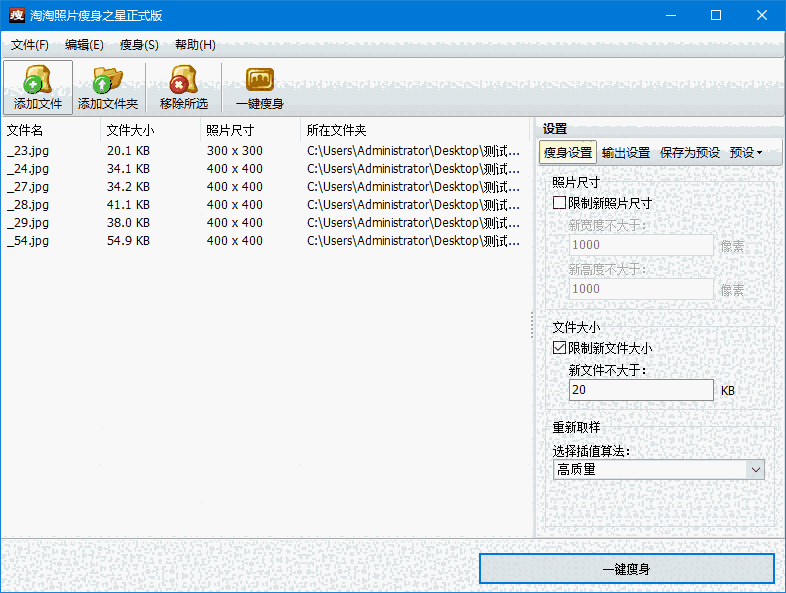Expand the 预设 dropdown
The image size is (786, 593).
(746, 152)
